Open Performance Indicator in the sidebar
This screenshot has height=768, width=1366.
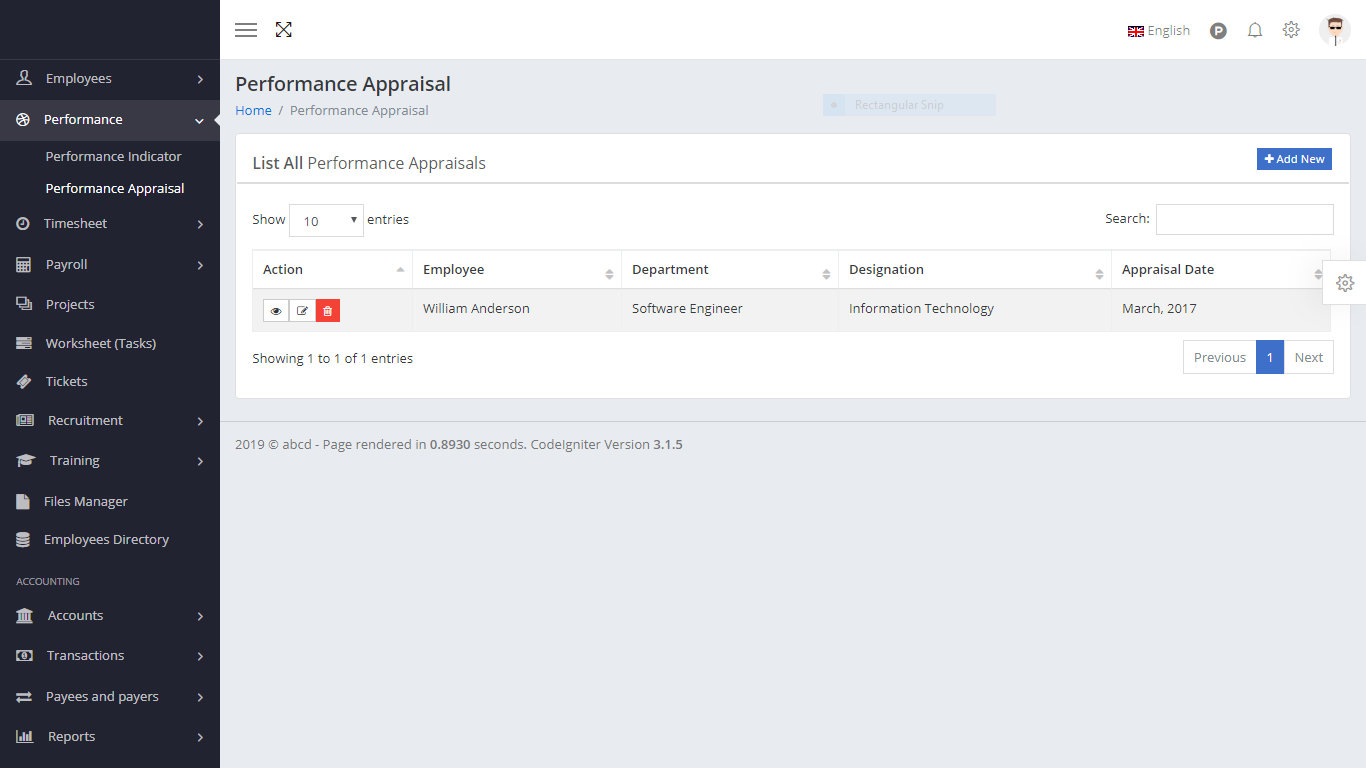(114, 157)
